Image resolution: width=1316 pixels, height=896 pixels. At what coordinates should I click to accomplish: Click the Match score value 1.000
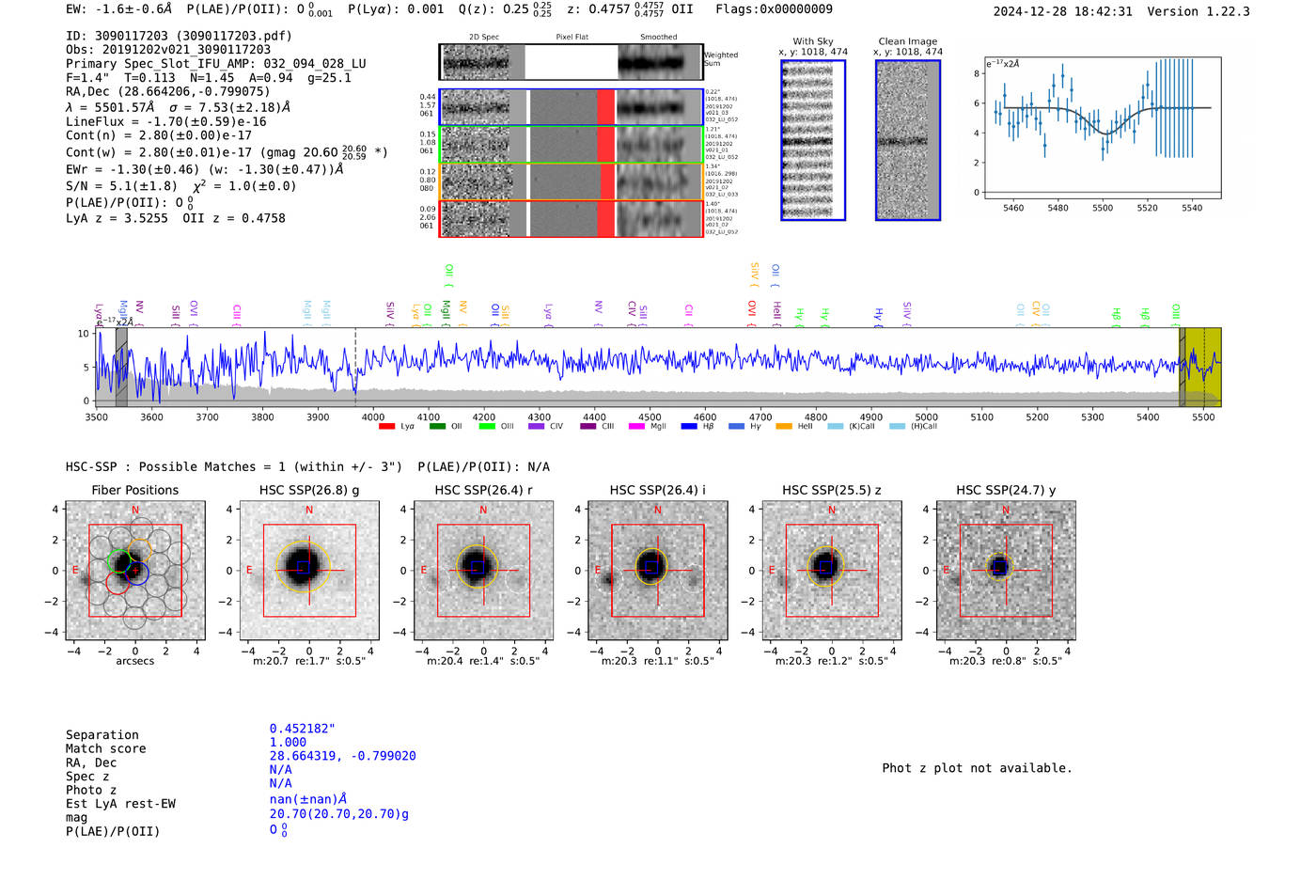tap(288, 742)
